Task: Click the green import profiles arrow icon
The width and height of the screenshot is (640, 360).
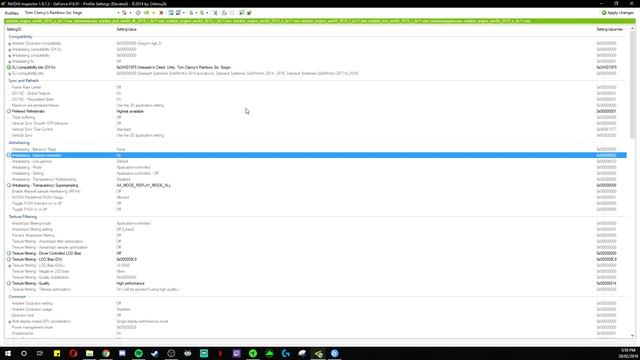Action: click(202, 13)
